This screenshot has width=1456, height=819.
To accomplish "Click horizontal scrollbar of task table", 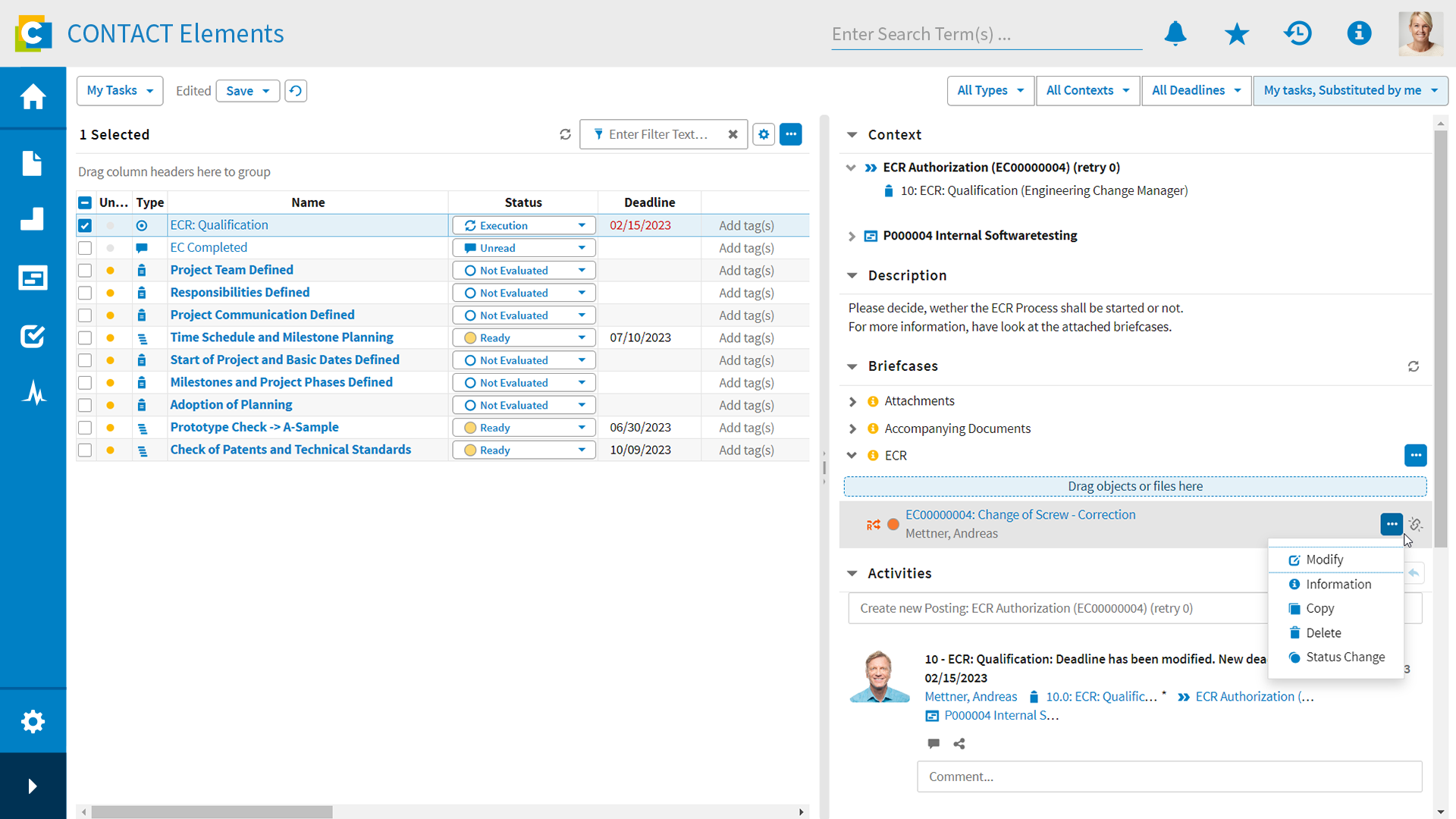I will 212,812.
